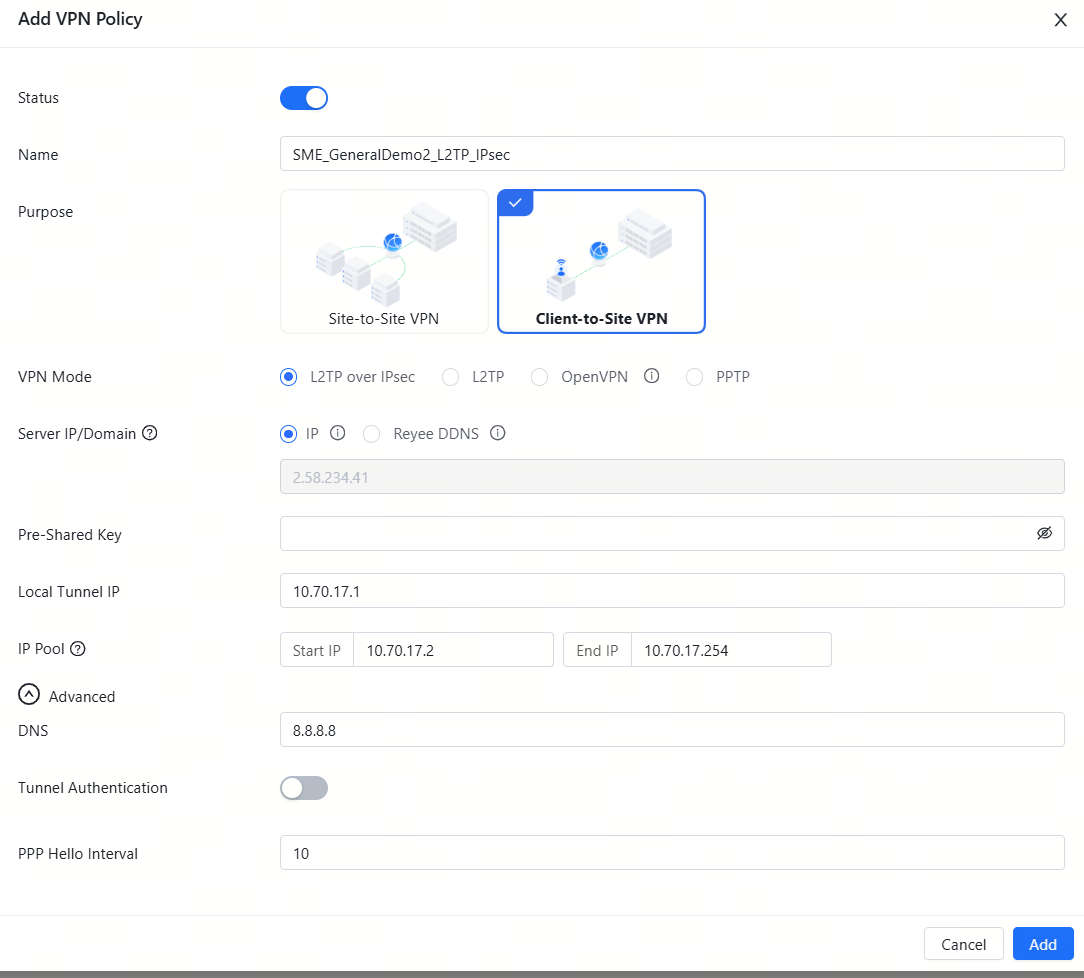
Task: Close the Add VPN Policy dialog
Action: point(1061,20)
